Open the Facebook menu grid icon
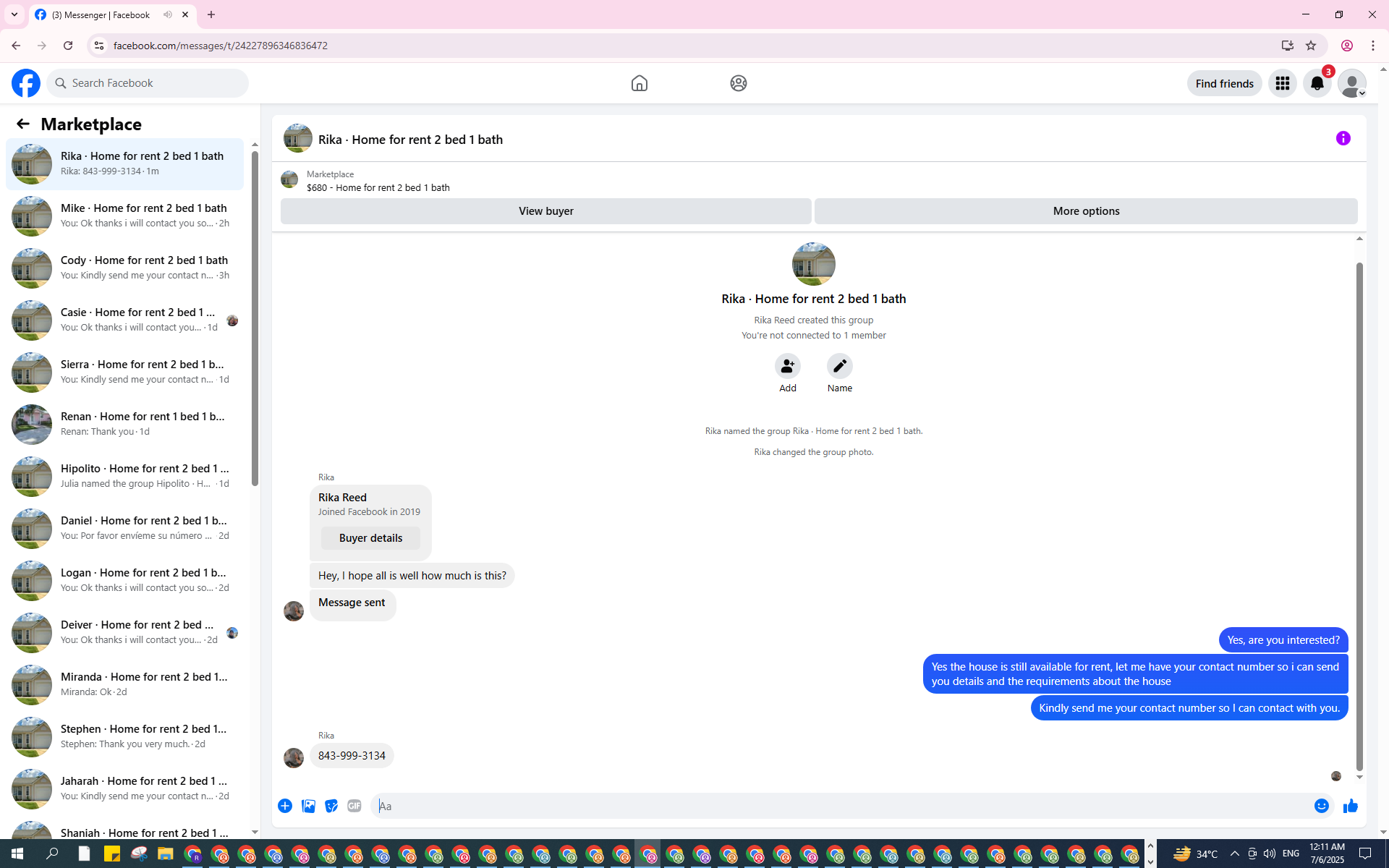The height and width of the screenshot is (868, 1389). (1282, 83)
